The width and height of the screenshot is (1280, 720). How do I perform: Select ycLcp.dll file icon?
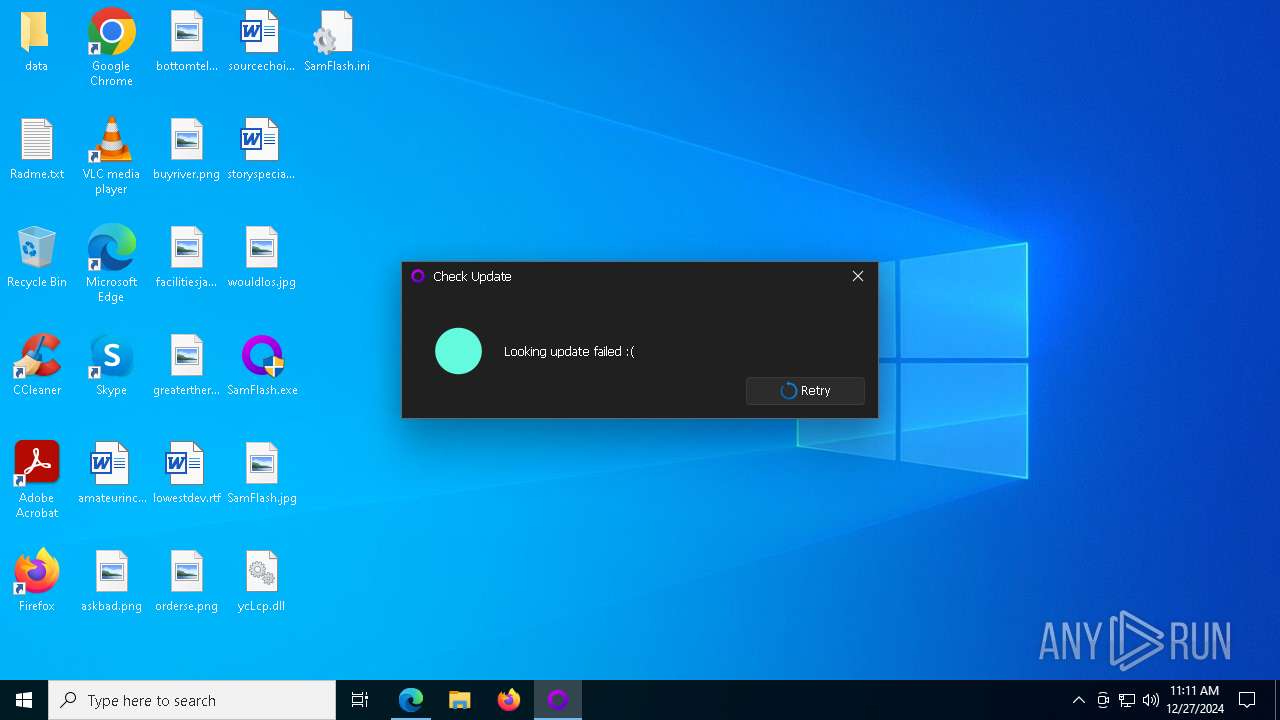pyautogui.click(x=262, y=582)
